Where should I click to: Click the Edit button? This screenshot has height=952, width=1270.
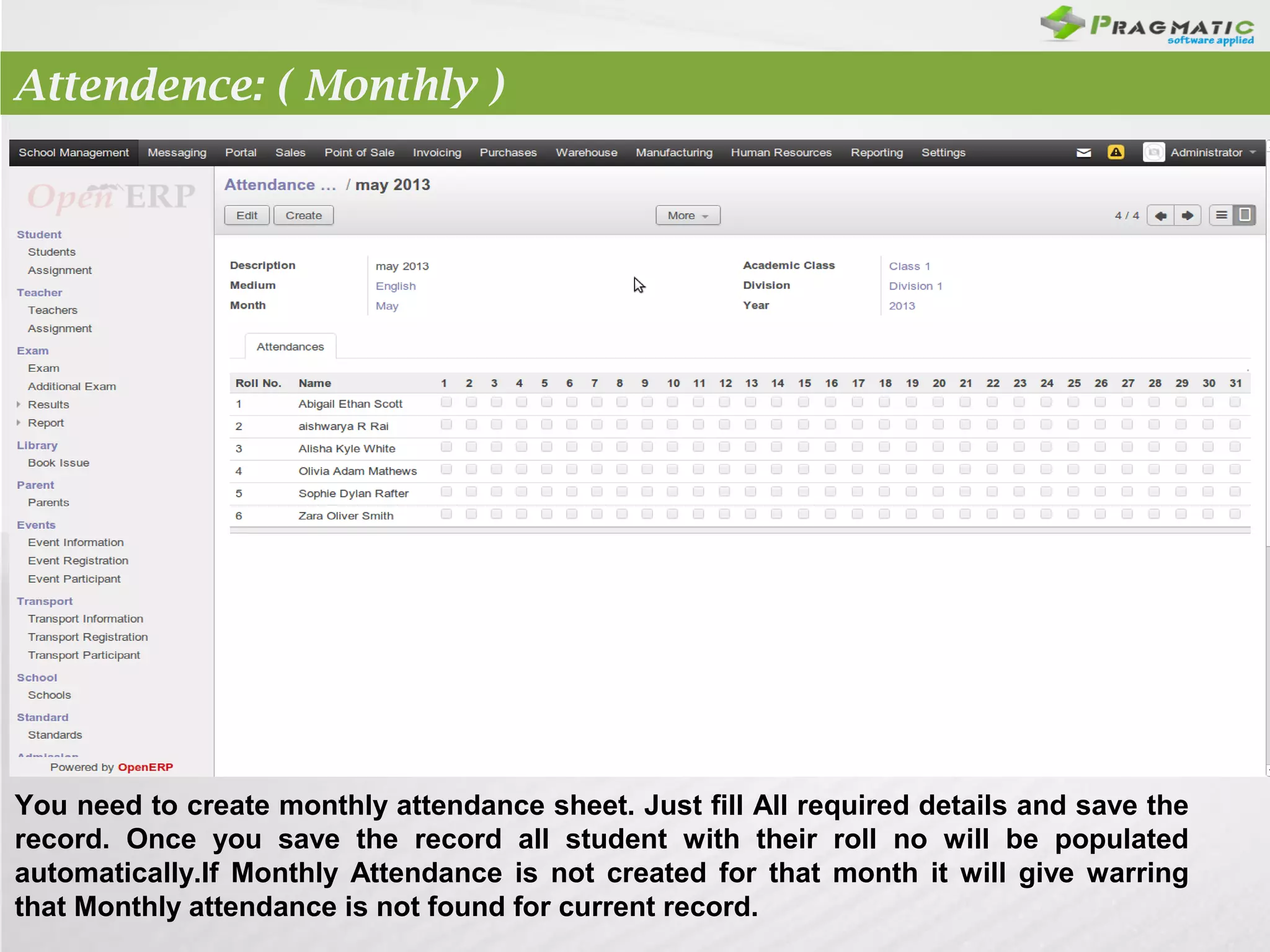[x=247, y=216]
